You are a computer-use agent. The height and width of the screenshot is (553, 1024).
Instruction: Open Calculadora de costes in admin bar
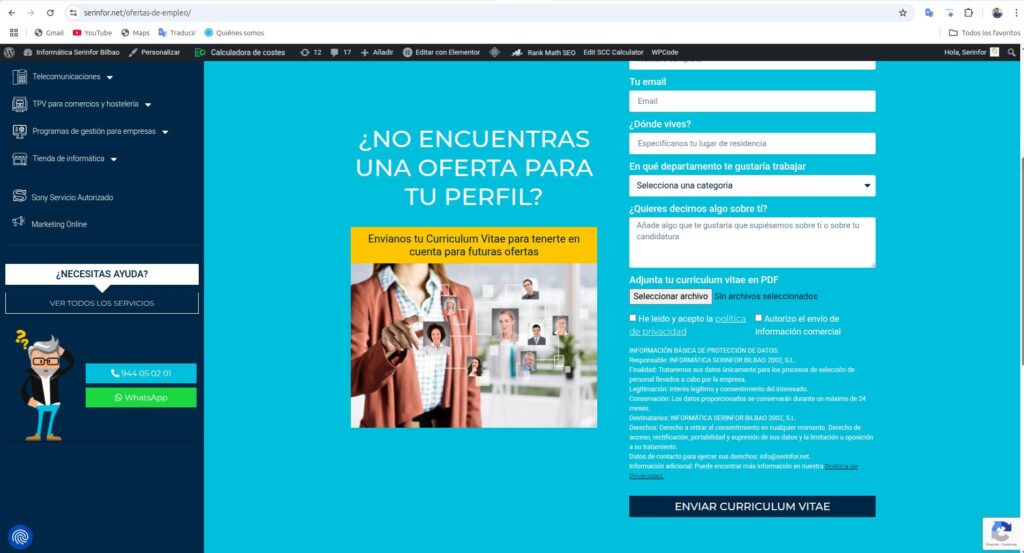pos(240,52)
